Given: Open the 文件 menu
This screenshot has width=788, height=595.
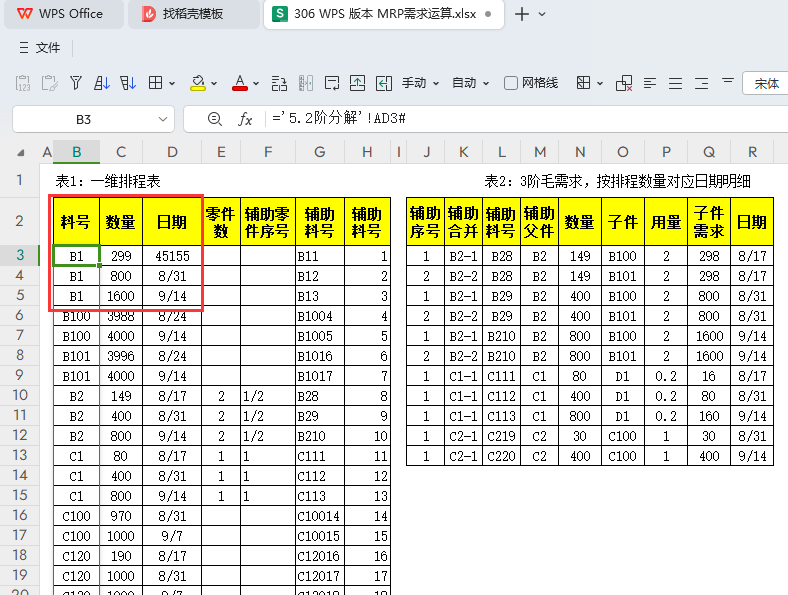Looking at the screenshot, I should [x=40, y=48].
